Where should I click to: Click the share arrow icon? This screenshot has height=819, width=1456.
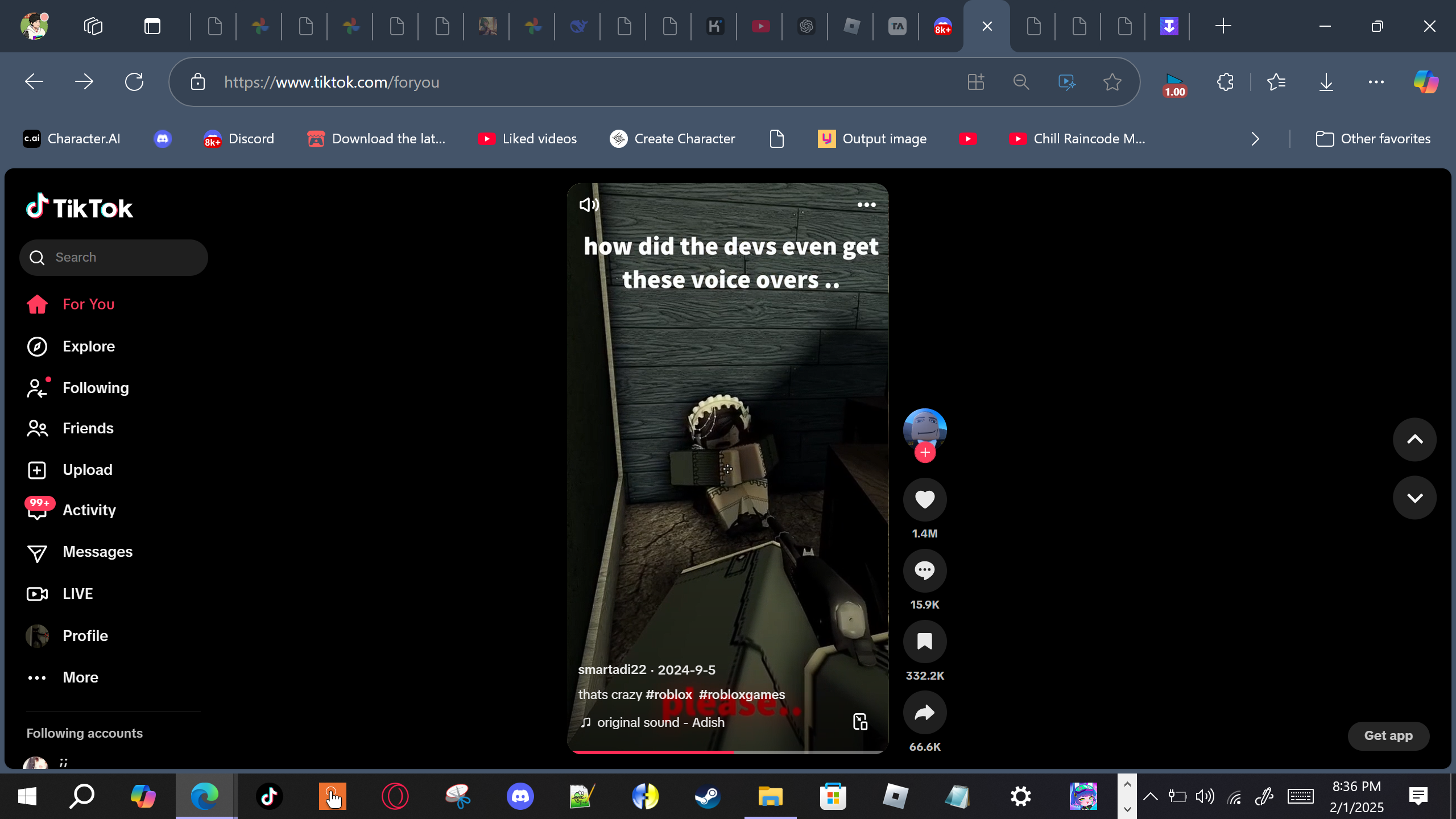[925, 713]
